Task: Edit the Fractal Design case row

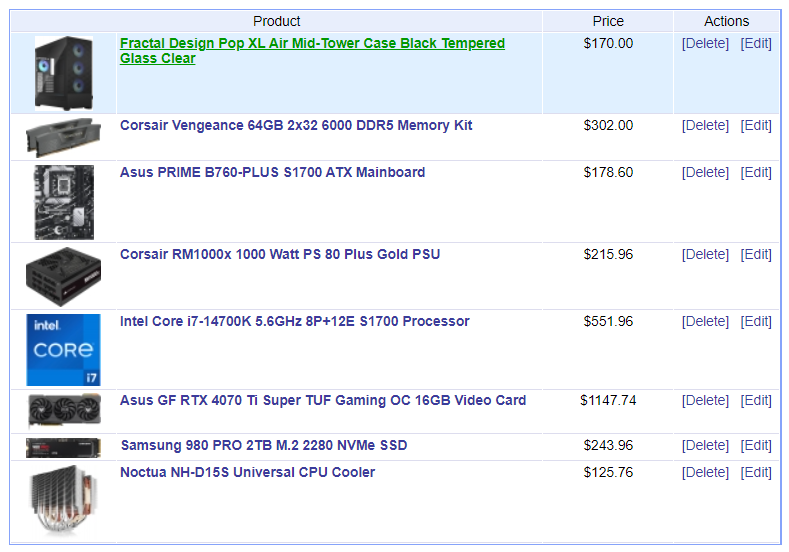Action: 756,44
